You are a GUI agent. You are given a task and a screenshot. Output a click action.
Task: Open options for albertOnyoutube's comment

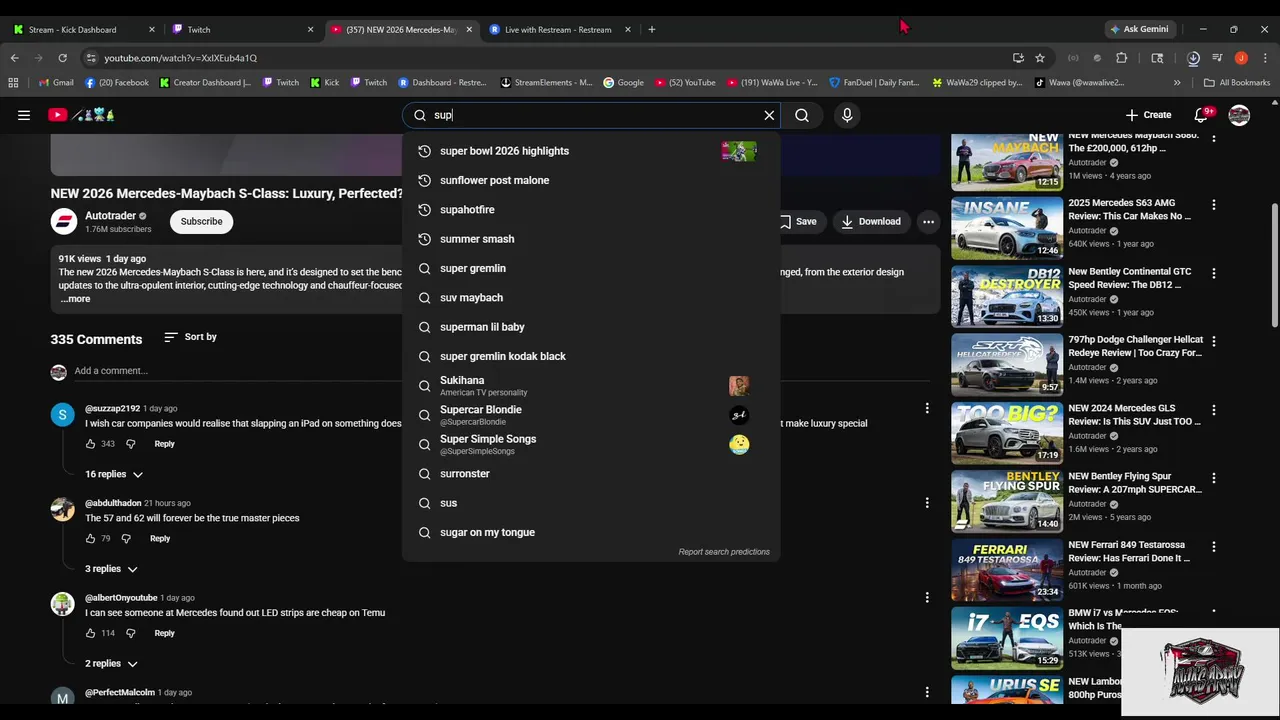pyautogui.click(x=927, y=597)
